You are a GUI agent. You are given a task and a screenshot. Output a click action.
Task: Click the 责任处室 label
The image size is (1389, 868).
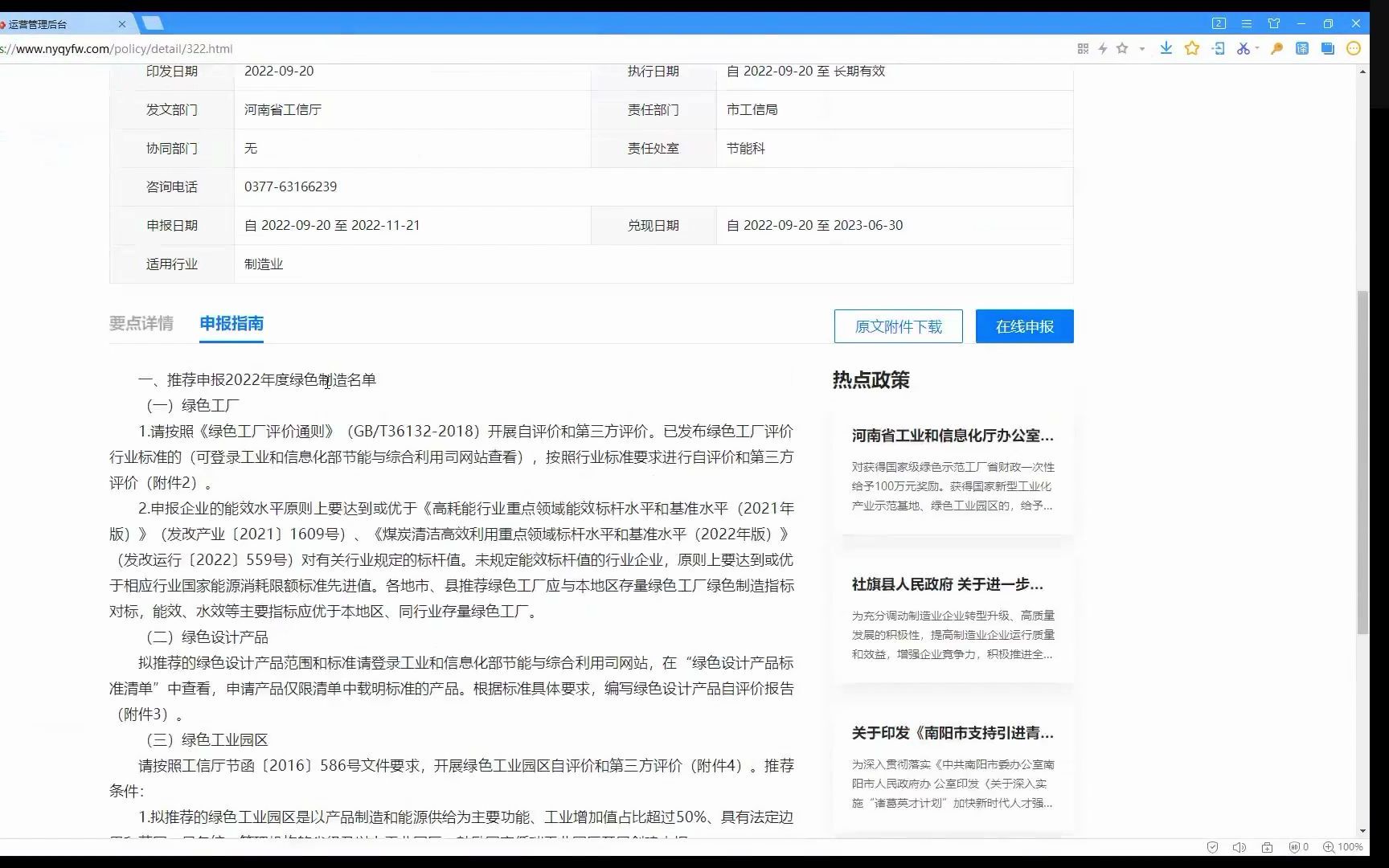click(x=654, y=148)
